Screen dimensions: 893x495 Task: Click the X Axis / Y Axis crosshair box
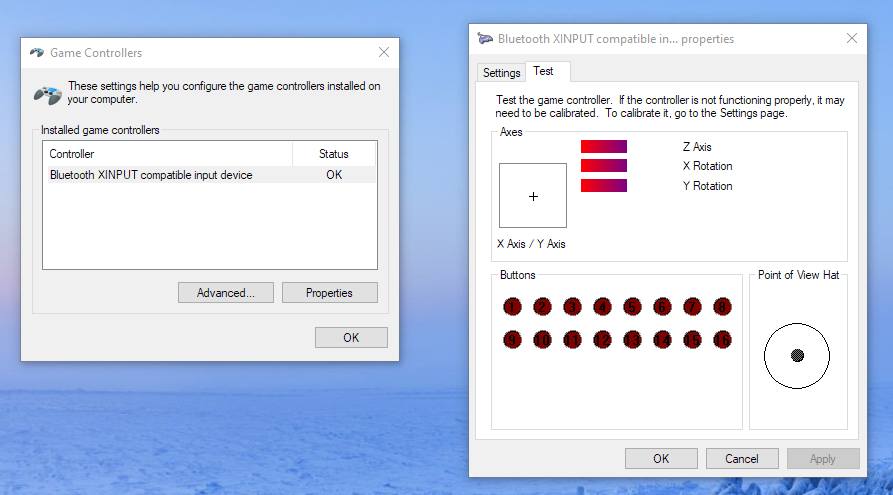pos(533,195)
